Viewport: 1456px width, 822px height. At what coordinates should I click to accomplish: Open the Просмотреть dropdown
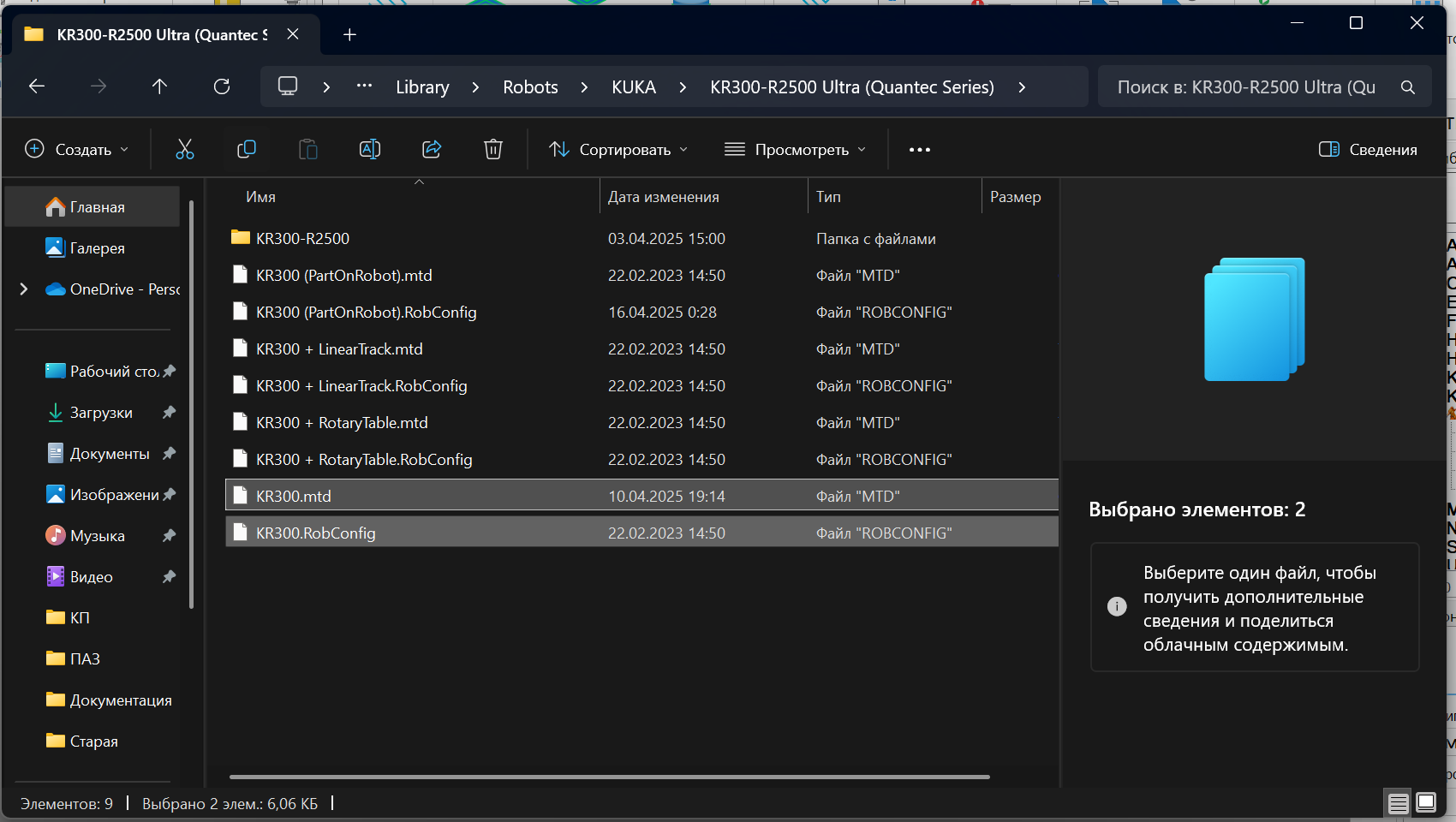click(x=795, y=150)
